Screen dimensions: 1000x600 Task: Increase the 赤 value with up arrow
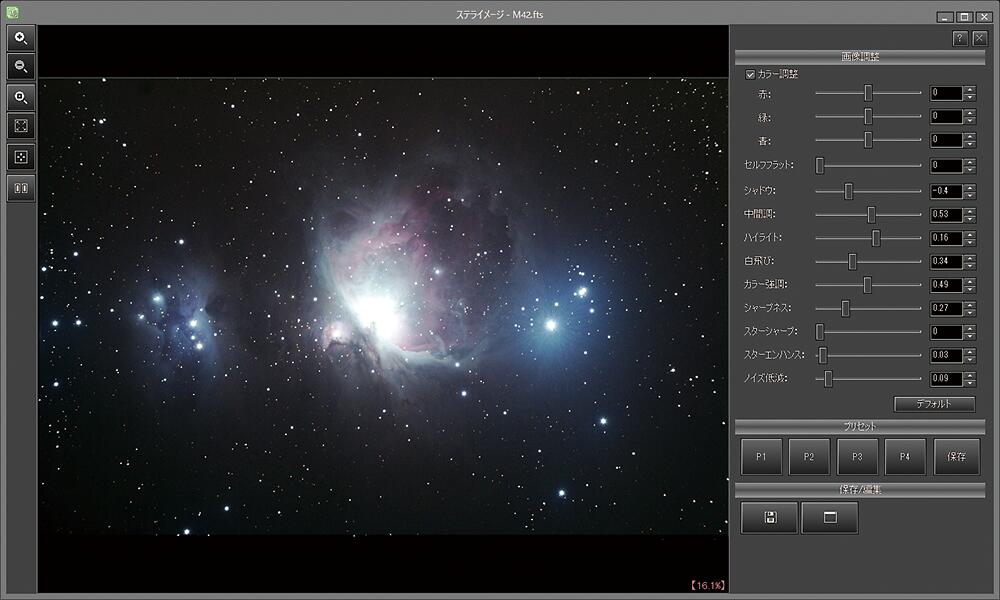969,89
